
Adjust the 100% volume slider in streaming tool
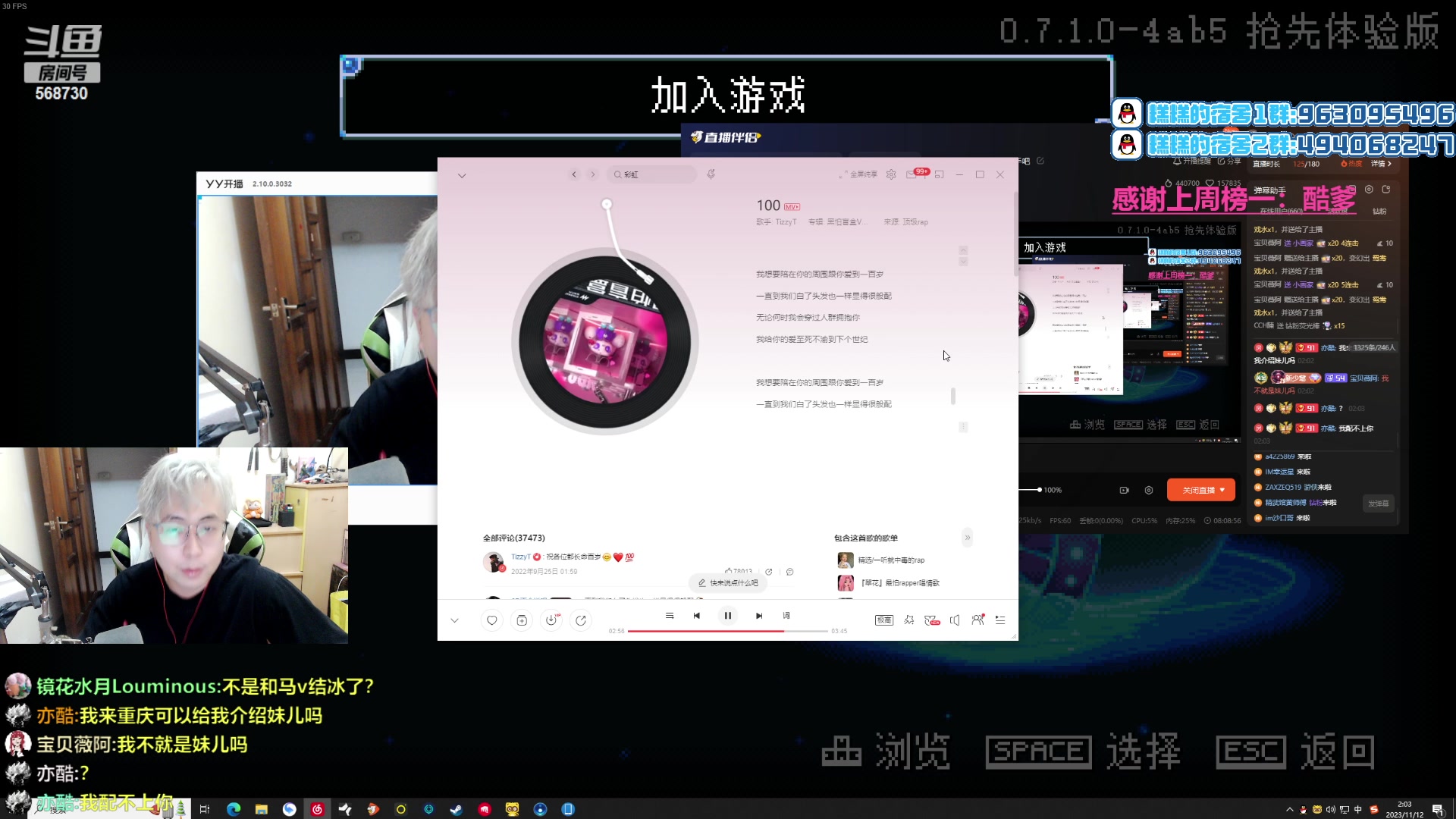tap(1029, 490)
